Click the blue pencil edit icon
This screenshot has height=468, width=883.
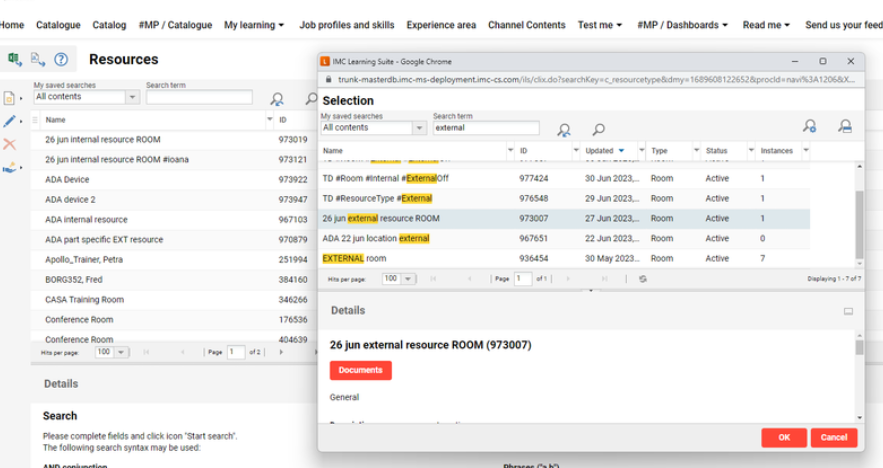10,121
